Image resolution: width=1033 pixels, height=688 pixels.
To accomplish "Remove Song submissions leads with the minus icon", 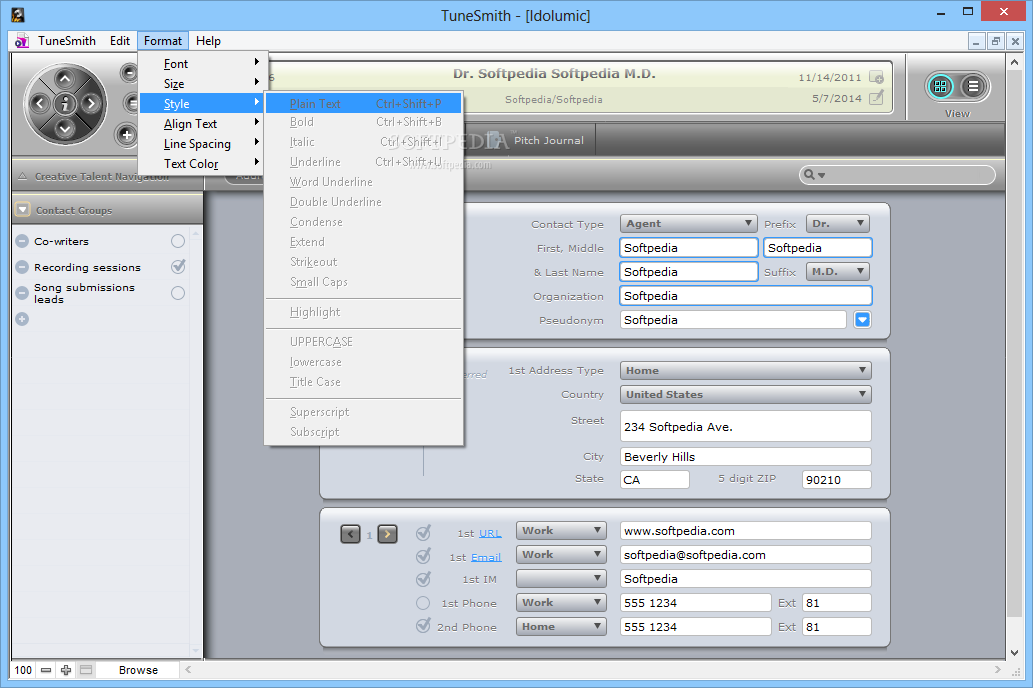I will [22, 292].
